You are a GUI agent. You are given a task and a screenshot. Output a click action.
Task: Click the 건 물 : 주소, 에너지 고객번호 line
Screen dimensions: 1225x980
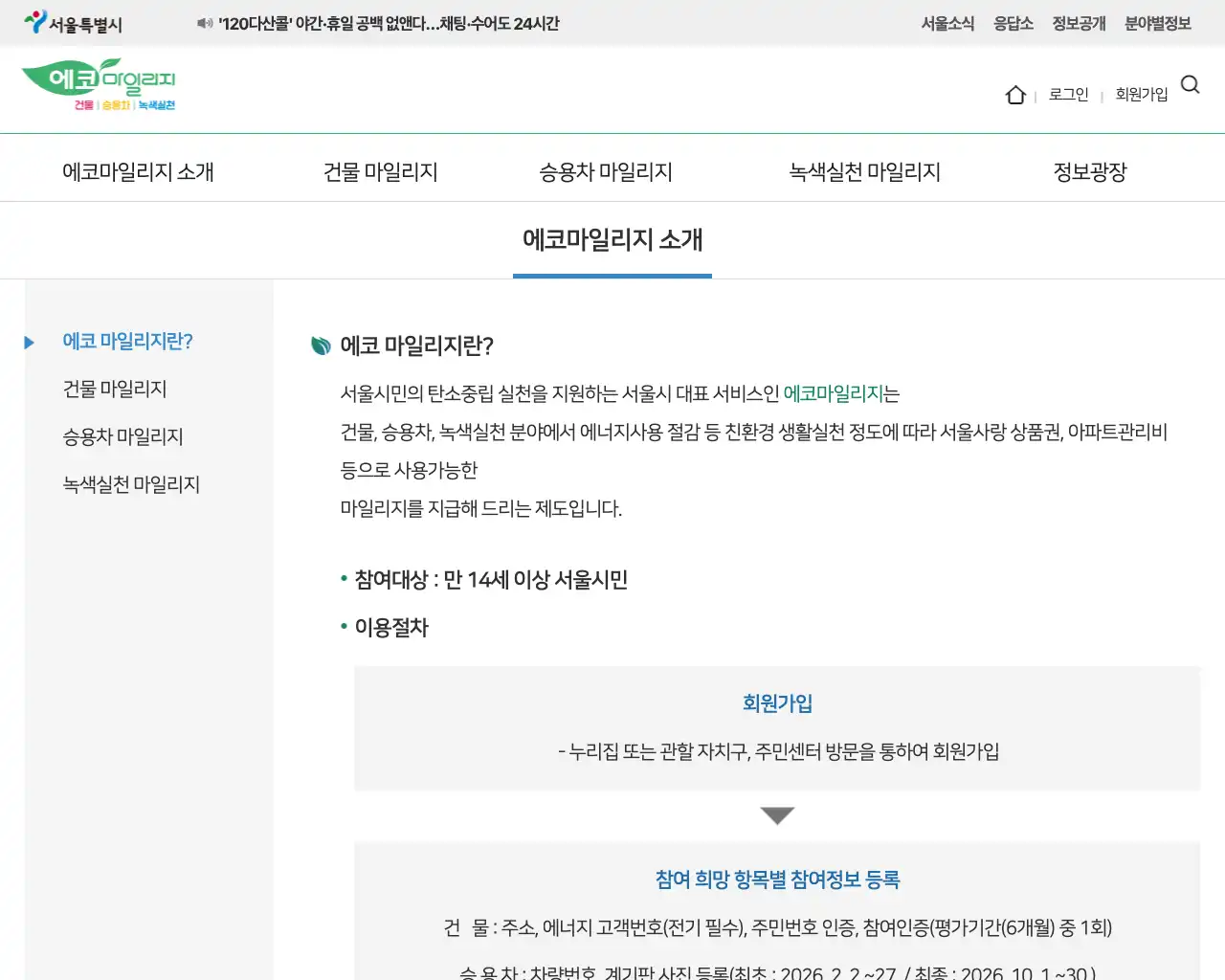click(x=777, y=927)
